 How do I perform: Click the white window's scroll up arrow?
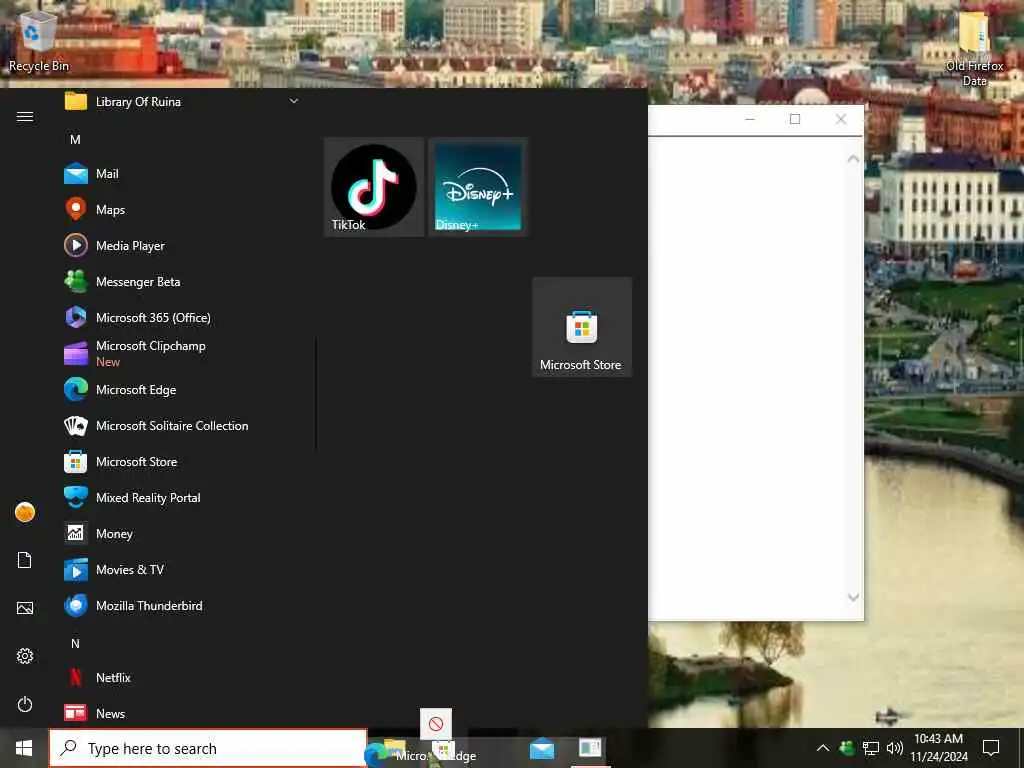tap(853, 159)
